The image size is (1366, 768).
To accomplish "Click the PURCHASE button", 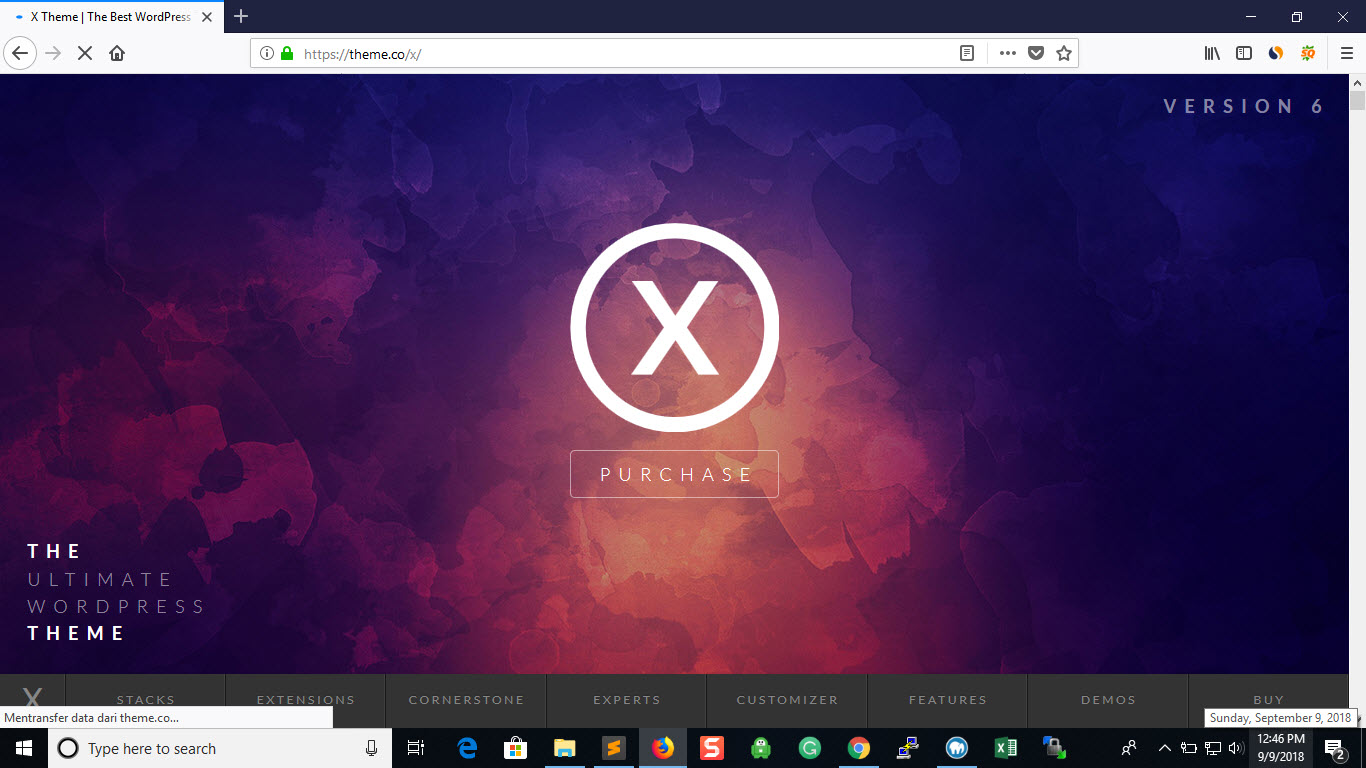I will pyautogui.click(x=674, y=474).
